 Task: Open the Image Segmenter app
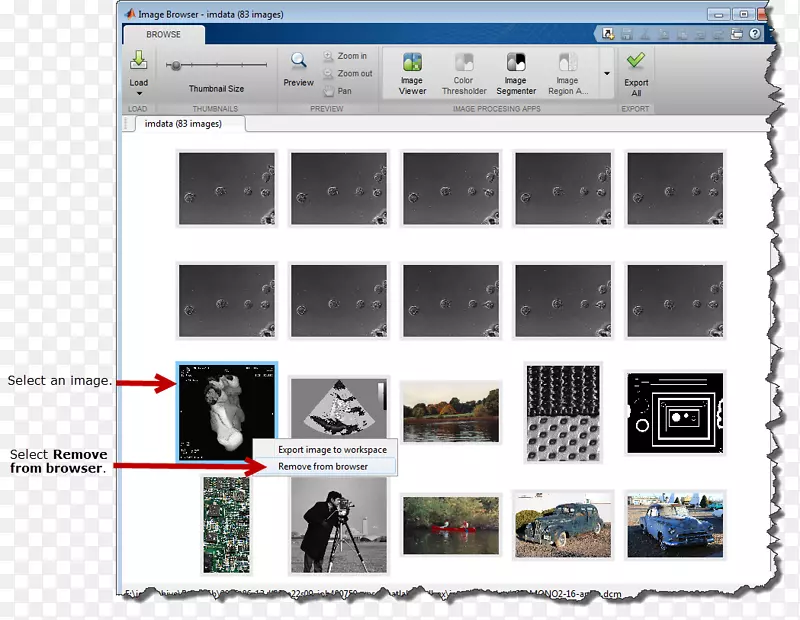[x=516, y=64]
